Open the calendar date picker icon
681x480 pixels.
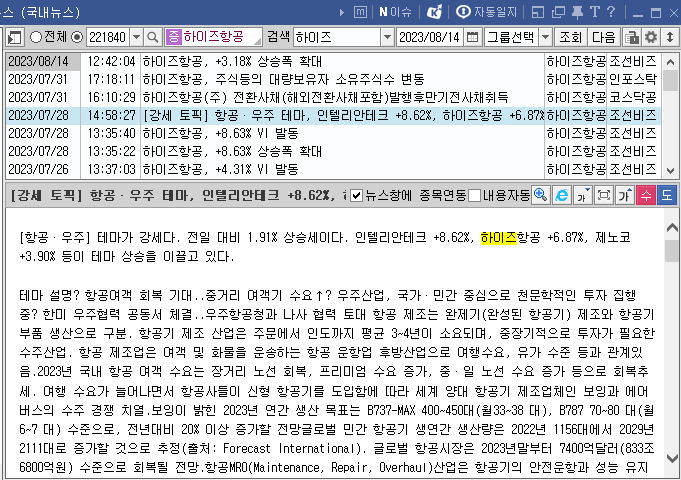[x=472, y=37]
